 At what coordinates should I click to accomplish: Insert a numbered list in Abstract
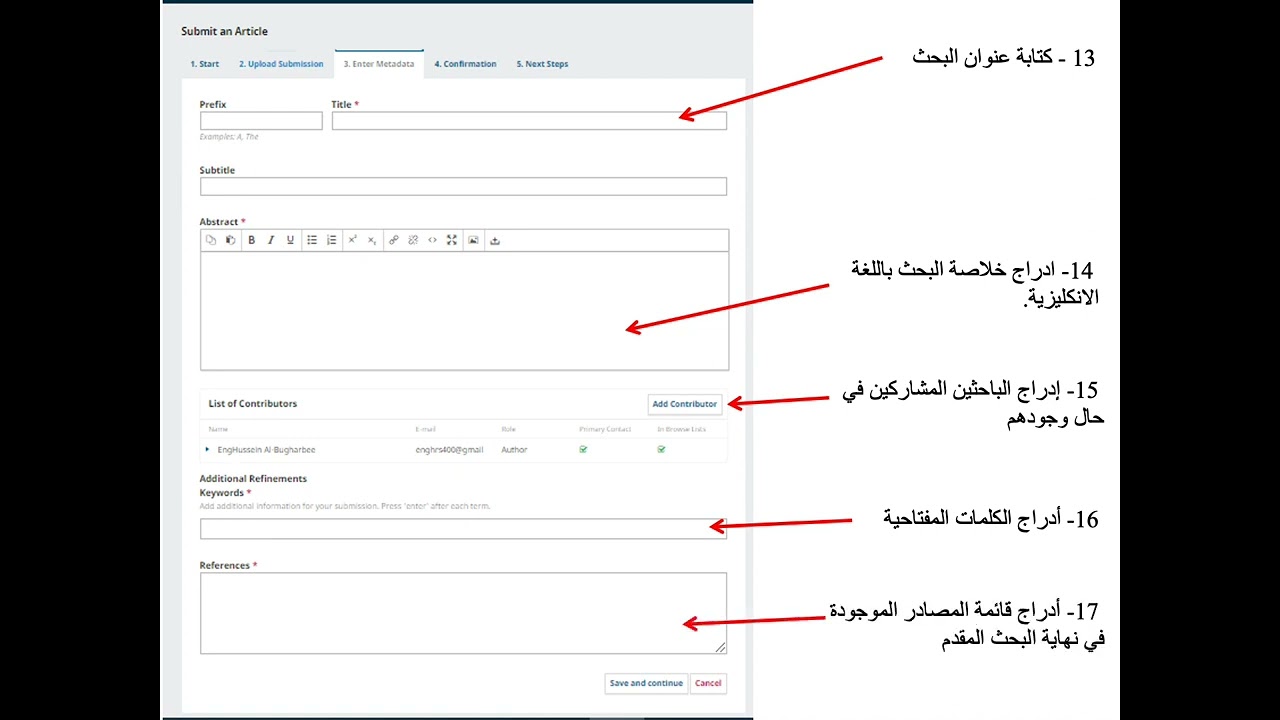(x=331, y=240)
